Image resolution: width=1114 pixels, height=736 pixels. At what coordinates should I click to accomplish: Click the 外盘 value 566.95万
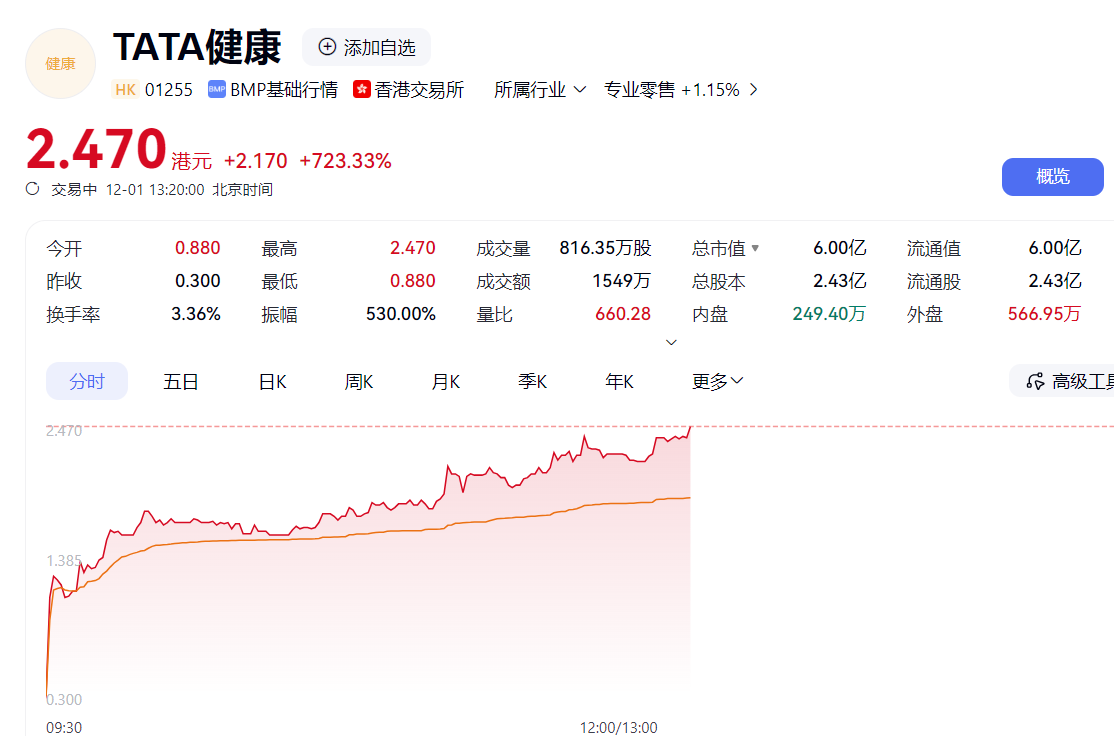[x=1044, y=314]
